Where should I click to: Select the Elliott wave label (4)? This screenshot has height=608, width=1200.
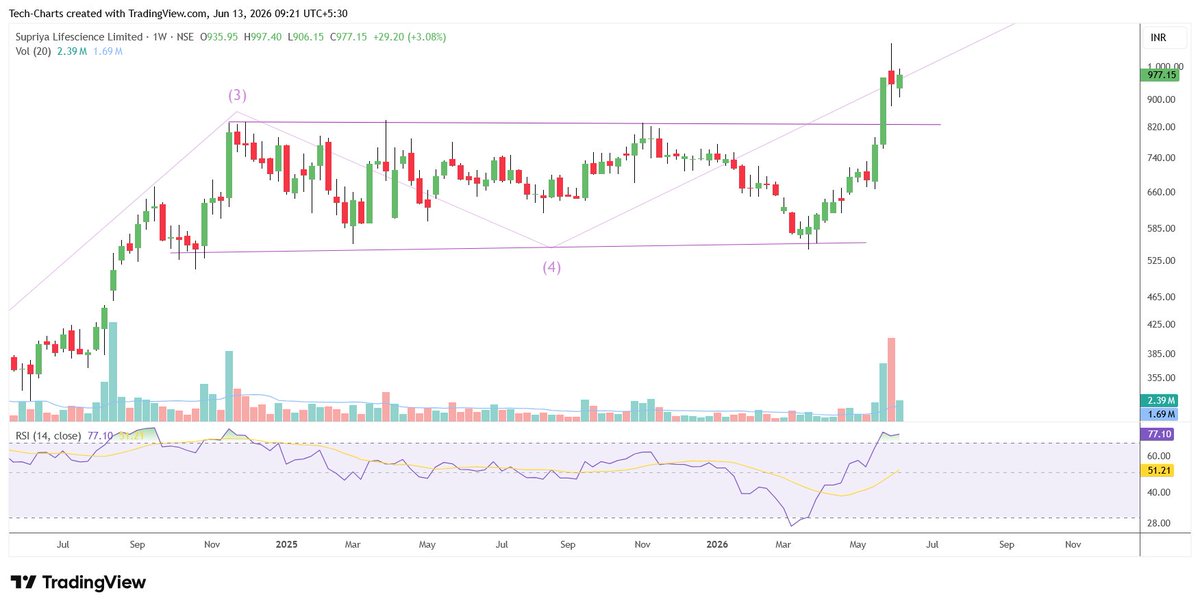click(x=551, y=267)
